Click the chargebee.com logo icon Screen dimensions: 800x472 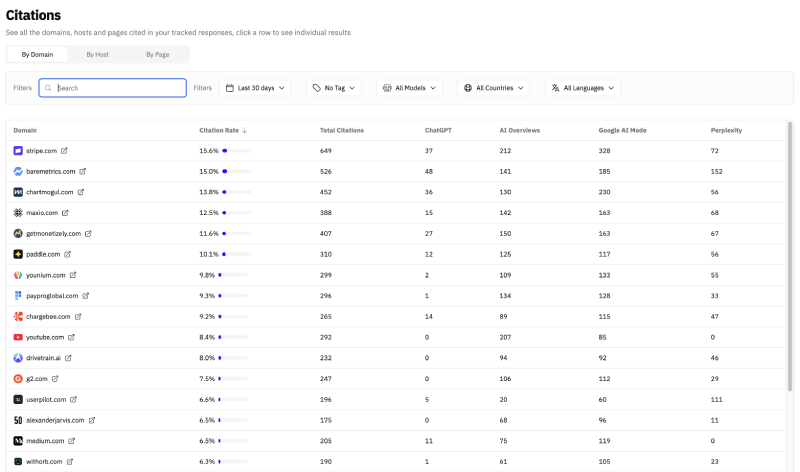[18, 317]
